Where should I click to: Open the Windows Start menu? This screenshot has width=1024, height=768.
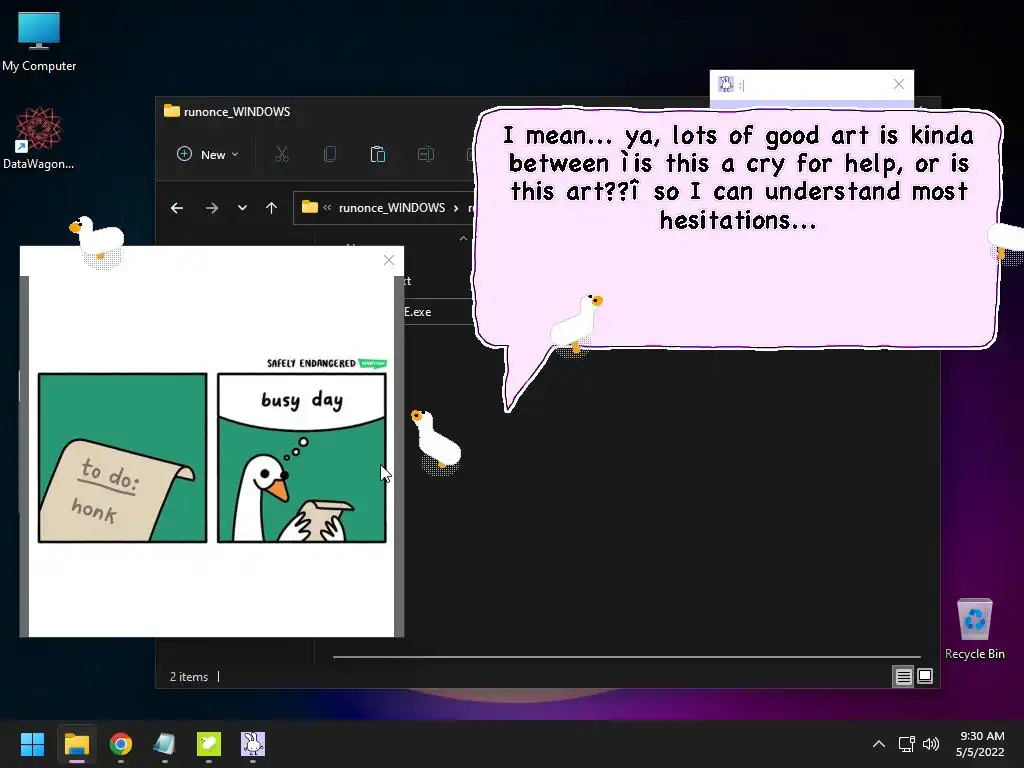(x=32, y=744)
